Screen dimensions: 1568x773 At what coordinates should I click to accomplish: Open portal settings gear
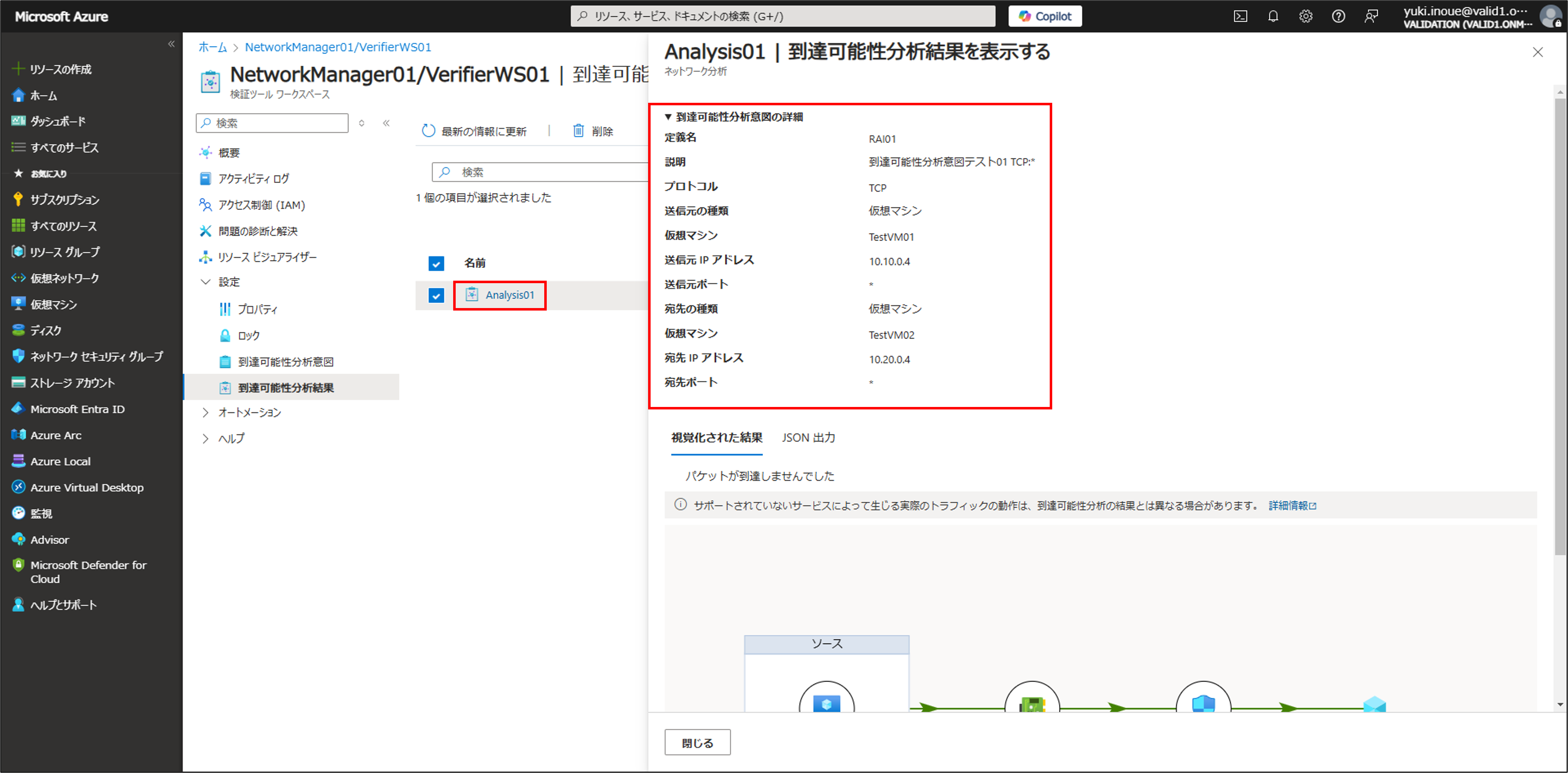(1305, 16)
